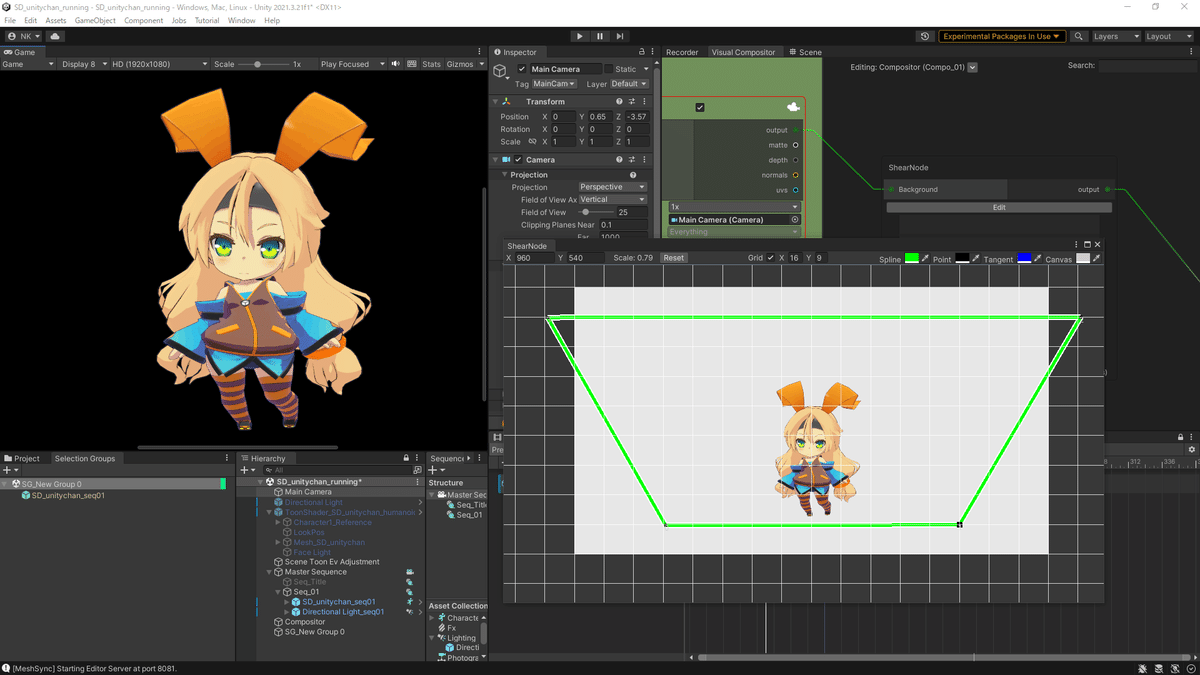Toggle the checkbox on the compositor camera node

click(700, 107)
